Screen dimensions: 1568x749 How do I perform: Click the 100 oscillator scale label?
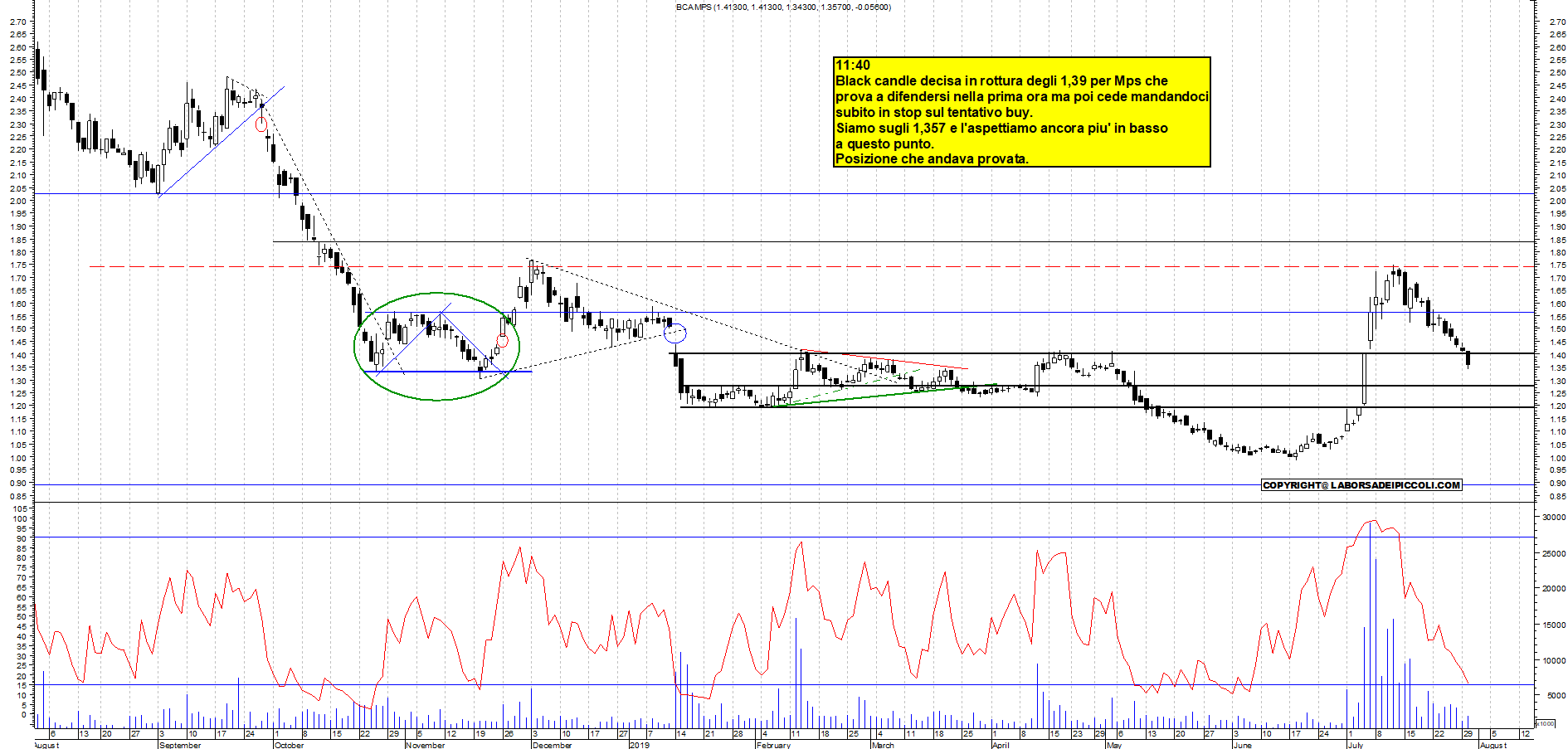pyautogui.click(x=21, y=518)
